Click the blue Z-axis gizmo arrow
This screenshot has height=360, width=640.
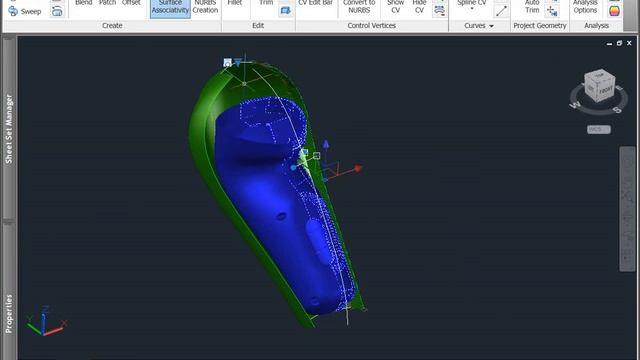point(326,144)
